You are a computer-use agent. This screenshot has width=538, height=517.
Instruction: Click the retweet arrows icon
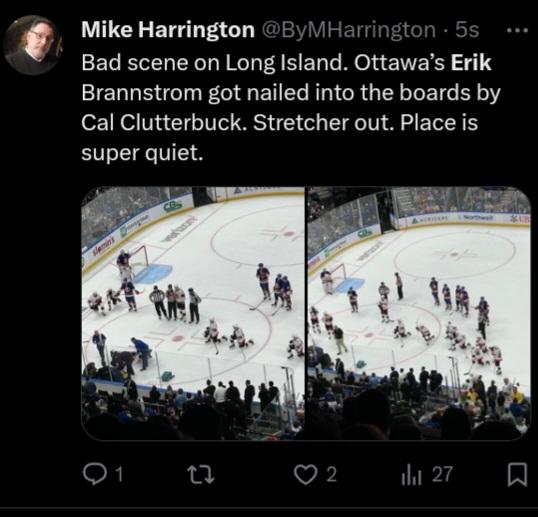pos(202,475)
